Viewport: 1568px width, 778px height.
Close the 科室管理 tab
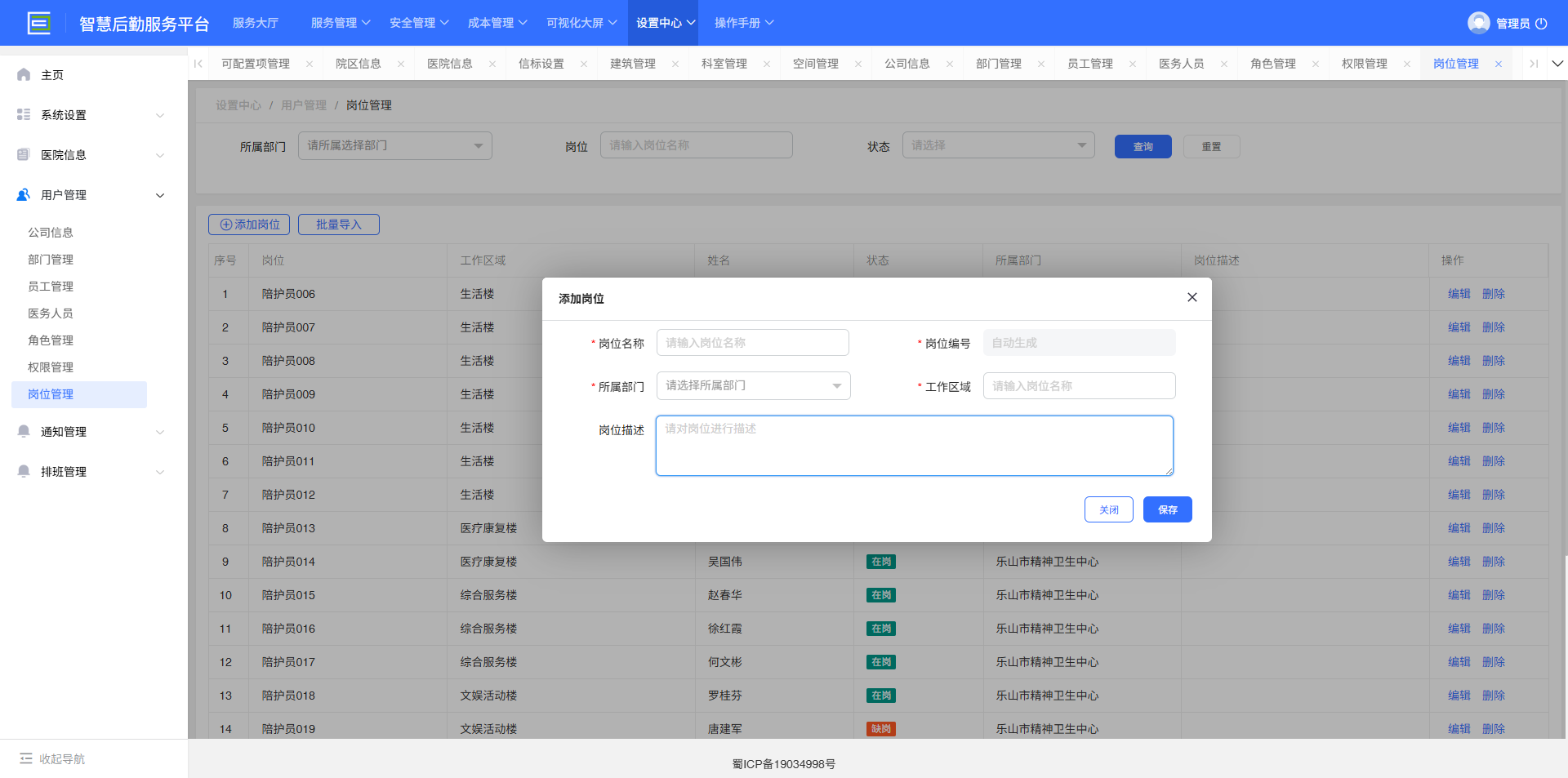click(767, 64)
